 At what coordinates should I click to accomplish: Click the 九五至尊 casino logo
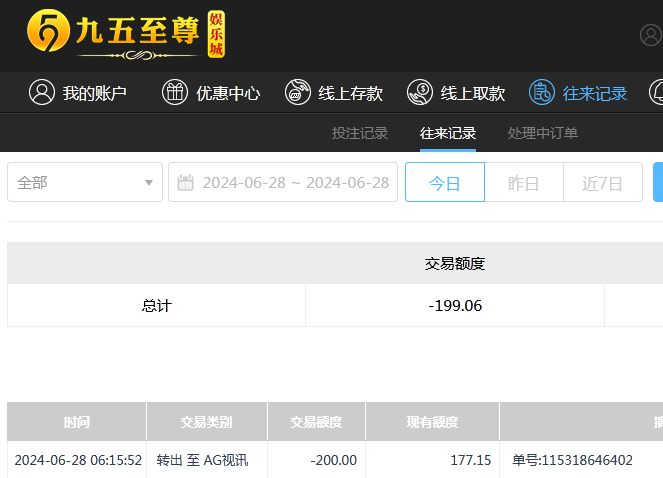[126, 35]
